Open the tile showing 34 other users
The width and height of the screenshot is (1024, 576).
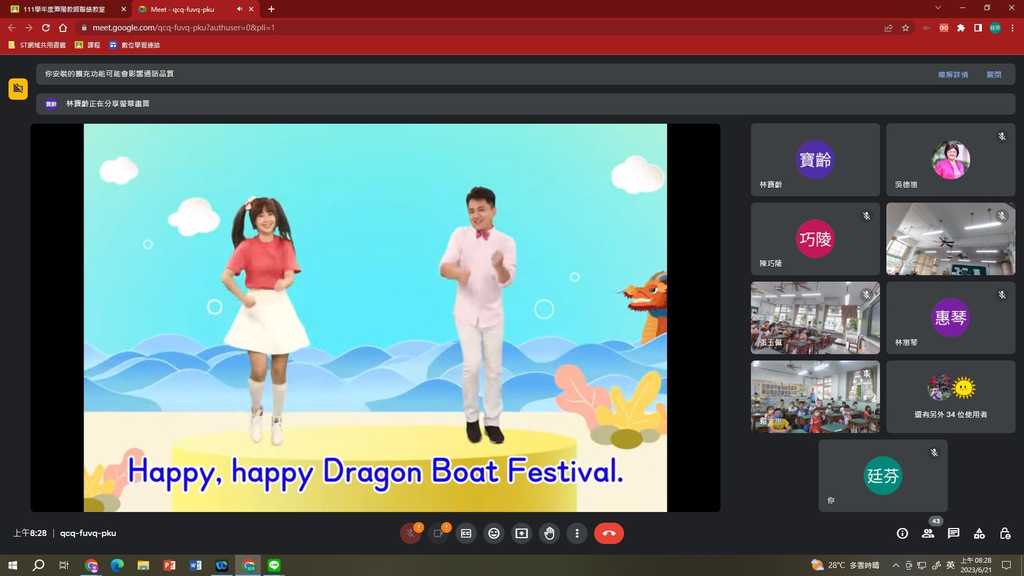pos(950,396)
